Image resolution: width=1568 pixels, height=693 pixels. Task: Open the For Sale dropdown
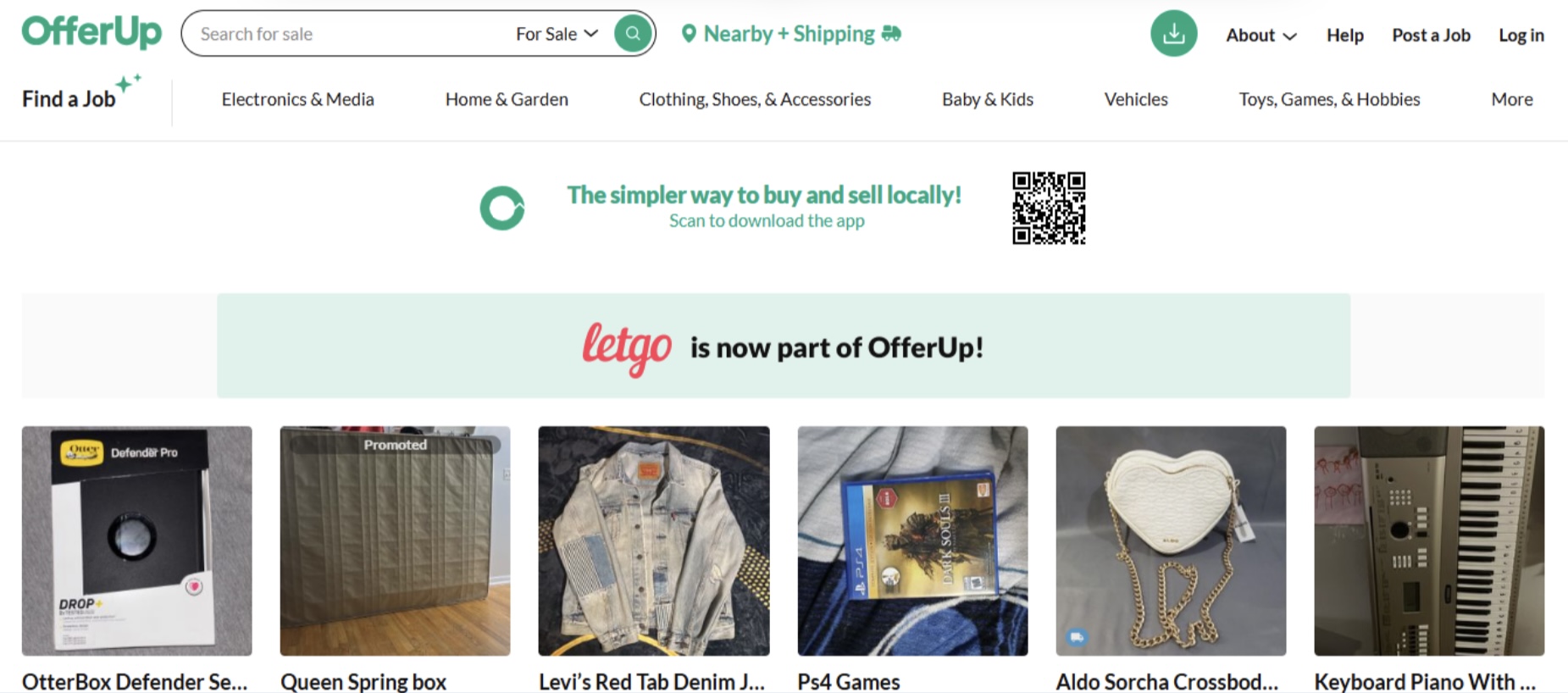point(556,34)
